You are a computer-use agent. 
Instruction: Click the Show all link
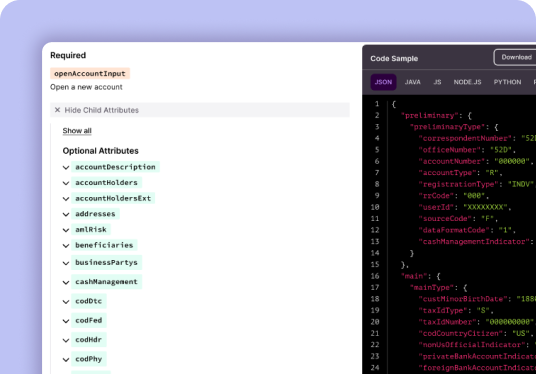(77, 131)
